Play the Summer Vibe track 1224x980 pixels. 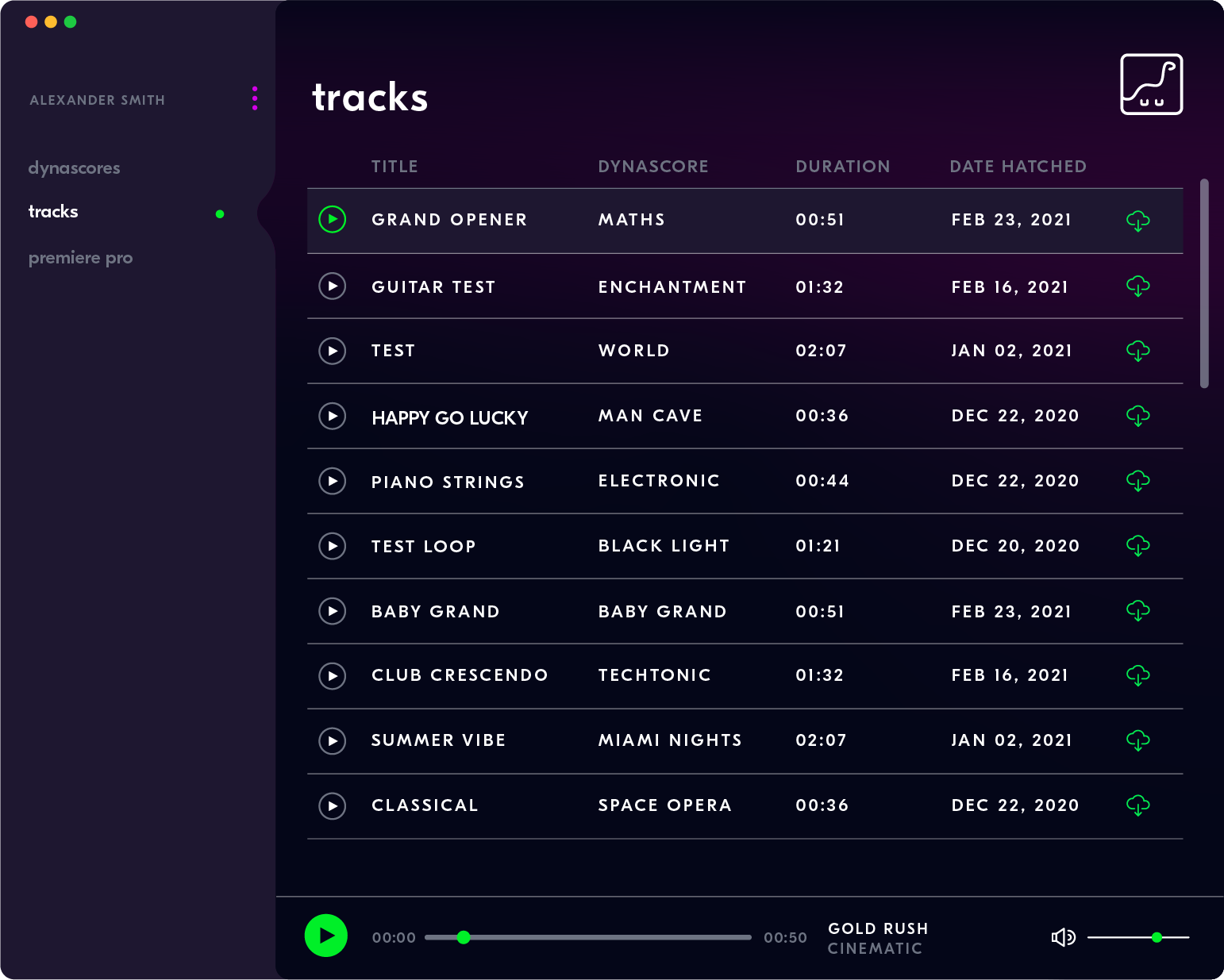(332, 741)
